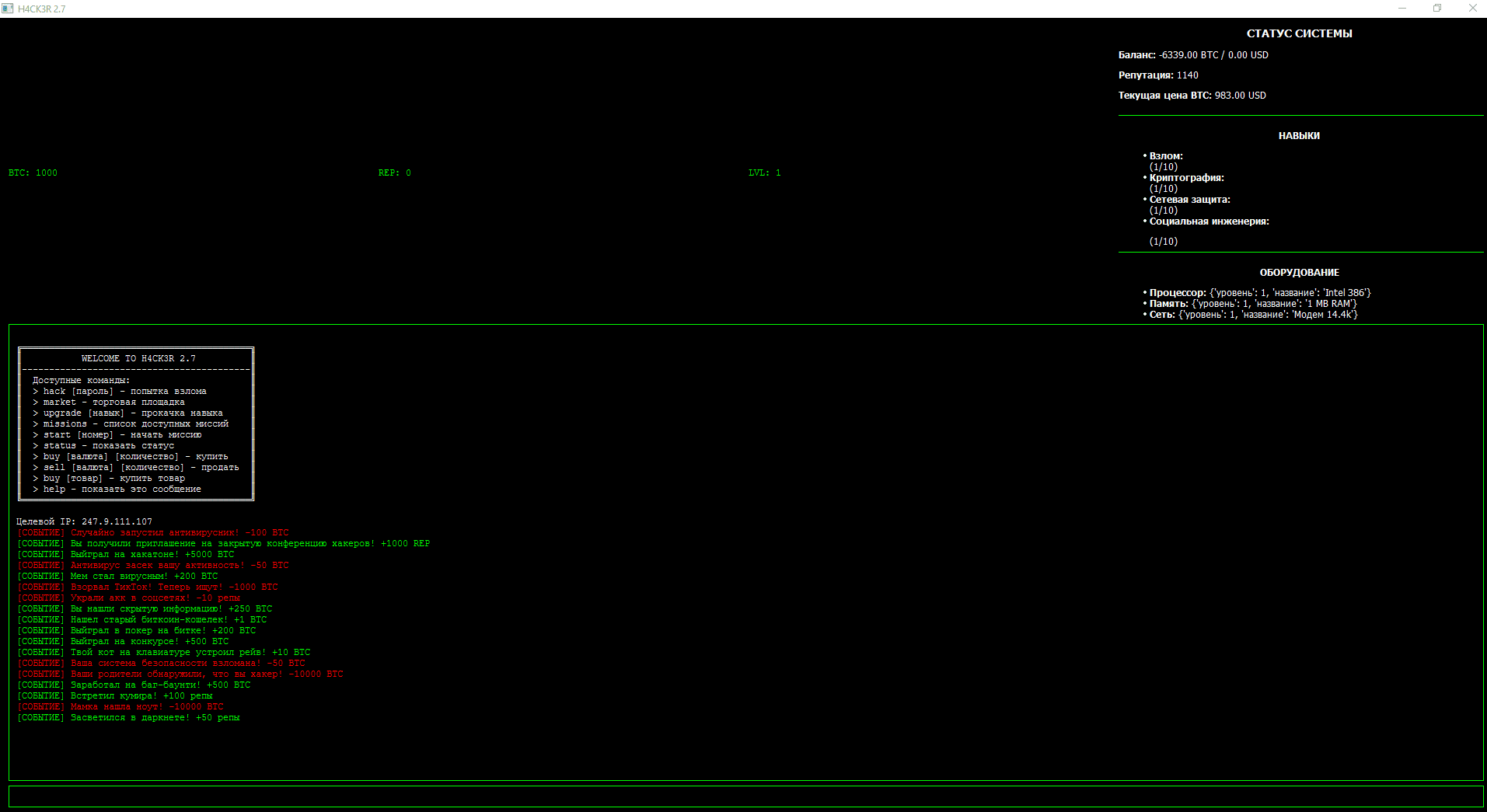This screenshot has height=812, width=1487.
Task: Click the "ОБОРУДОВАНИЕ" section heading
Action: point(1299,273)
